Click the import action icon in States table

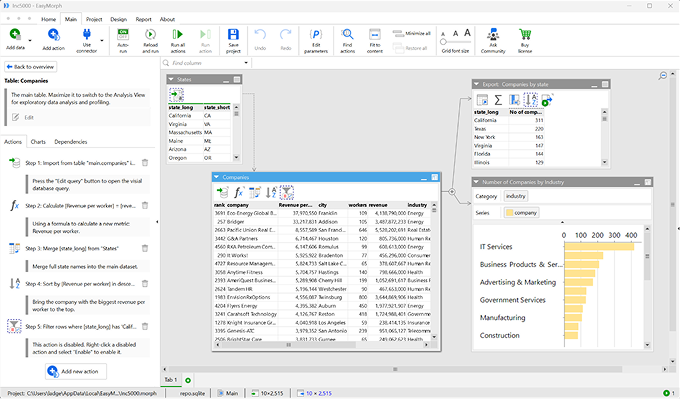point(176,94)
